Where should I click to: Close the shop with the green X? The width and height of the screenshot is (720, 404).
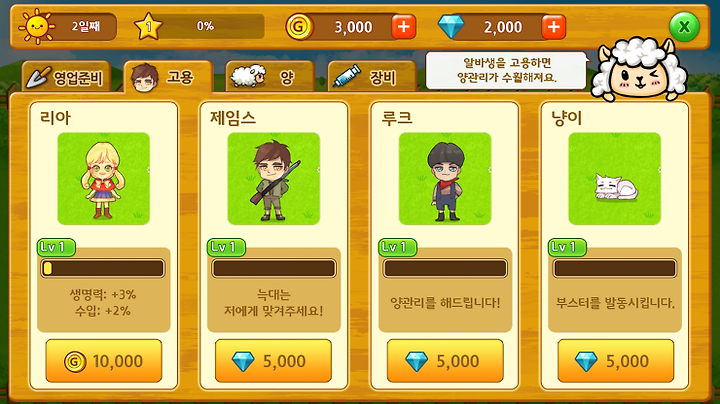(x=684, y=27)
